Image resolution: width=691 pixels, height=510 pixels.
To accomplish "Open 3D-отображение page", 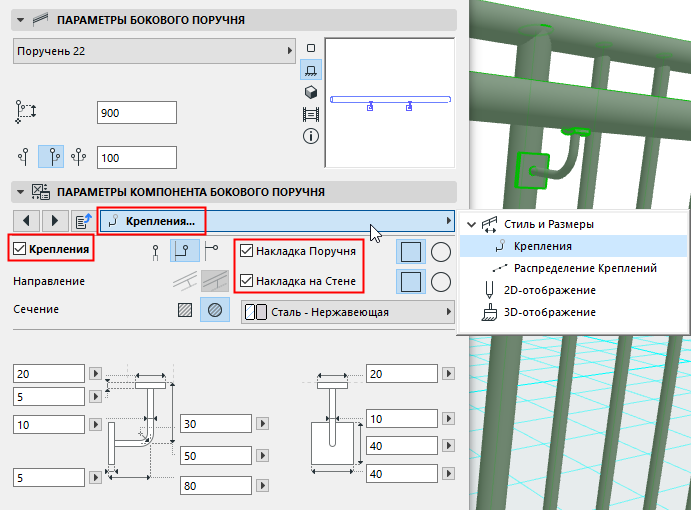I will tap(550, 312).
